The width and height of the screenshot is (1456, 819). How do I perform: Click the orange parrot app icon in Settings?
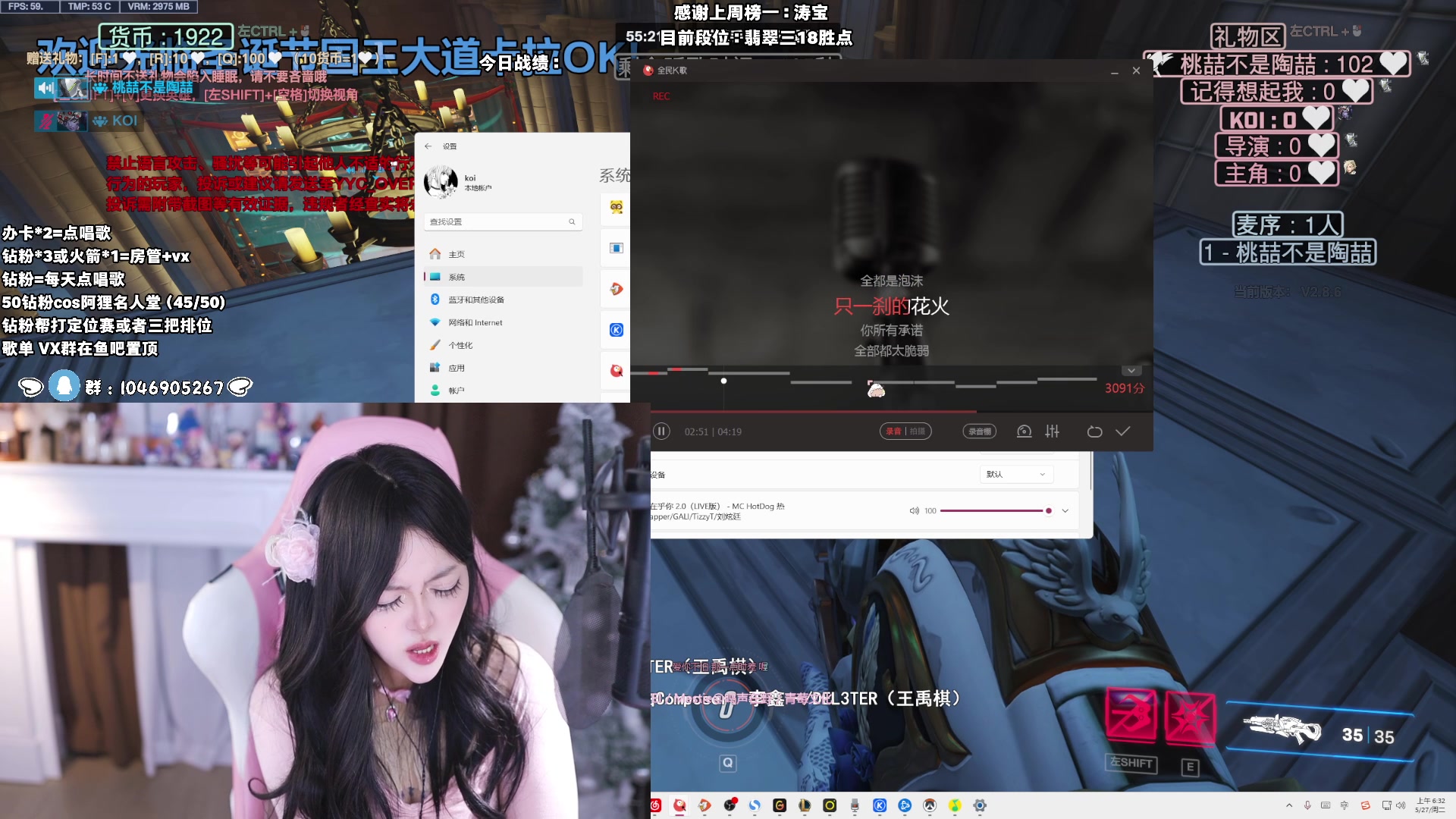(617, 289)
